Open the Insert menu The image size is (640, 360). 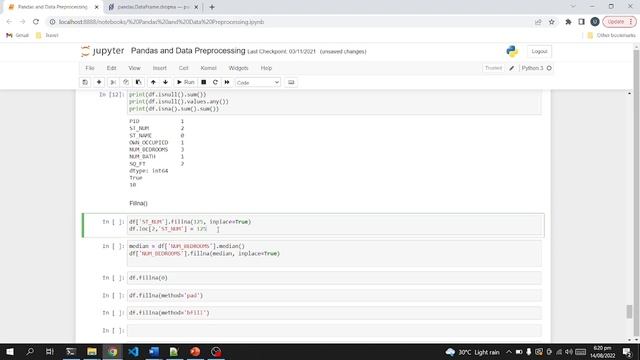tap(160, 68)
